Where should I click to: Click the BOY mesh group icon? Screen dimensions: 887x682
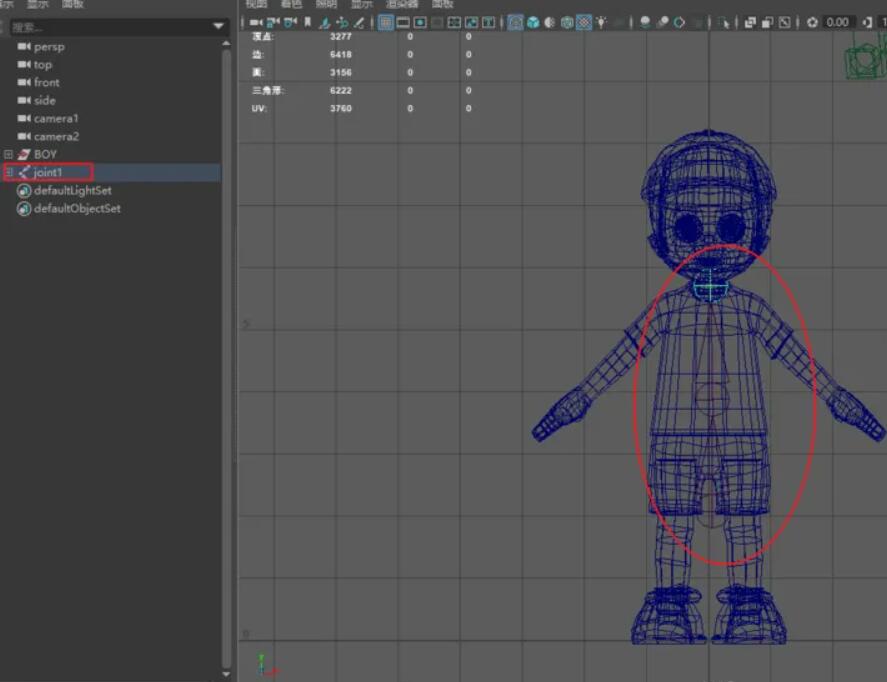(24, 155)
